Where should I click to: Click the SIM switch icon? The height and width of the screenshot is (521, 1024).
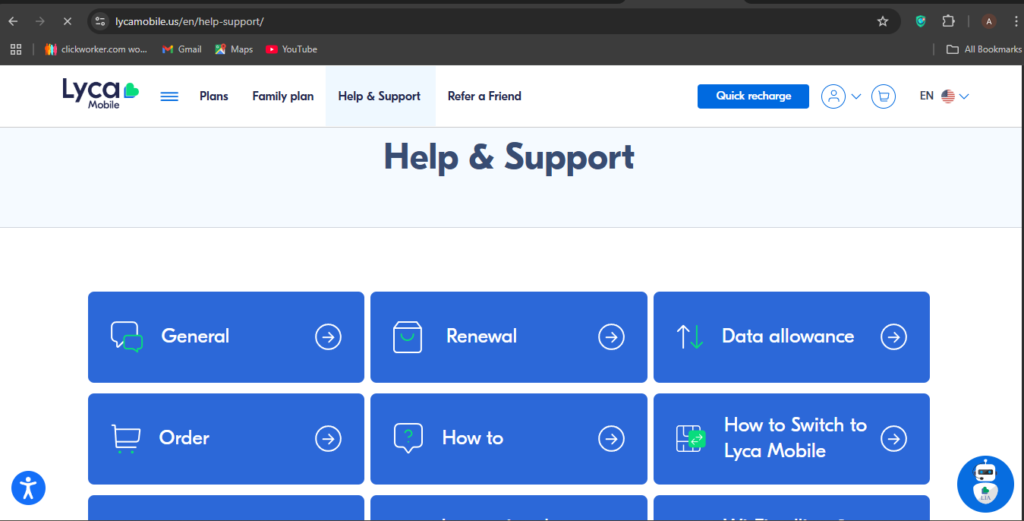tap(691, 439)
